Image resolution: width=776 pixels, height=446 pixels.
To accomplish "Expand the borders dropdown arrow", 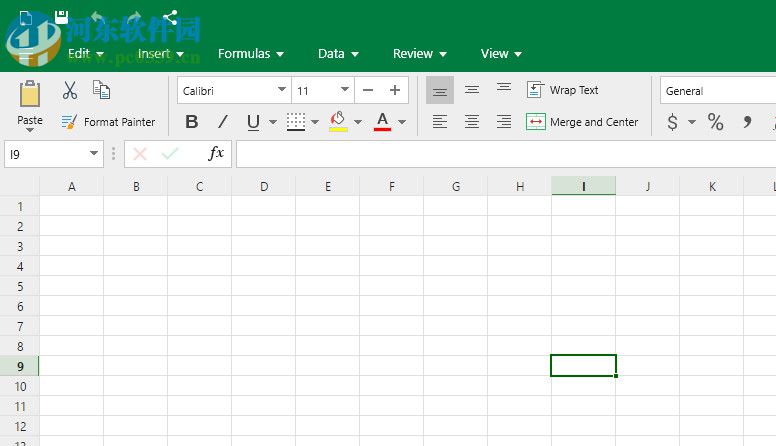I will pos(315,122).
